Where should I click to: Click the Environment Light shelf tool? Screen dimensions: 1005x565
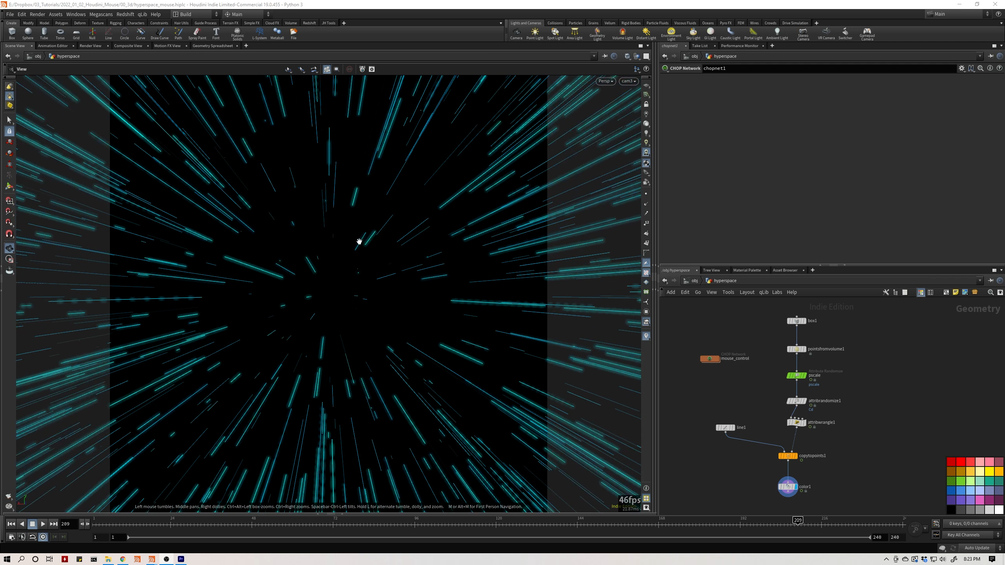[671, 33]
